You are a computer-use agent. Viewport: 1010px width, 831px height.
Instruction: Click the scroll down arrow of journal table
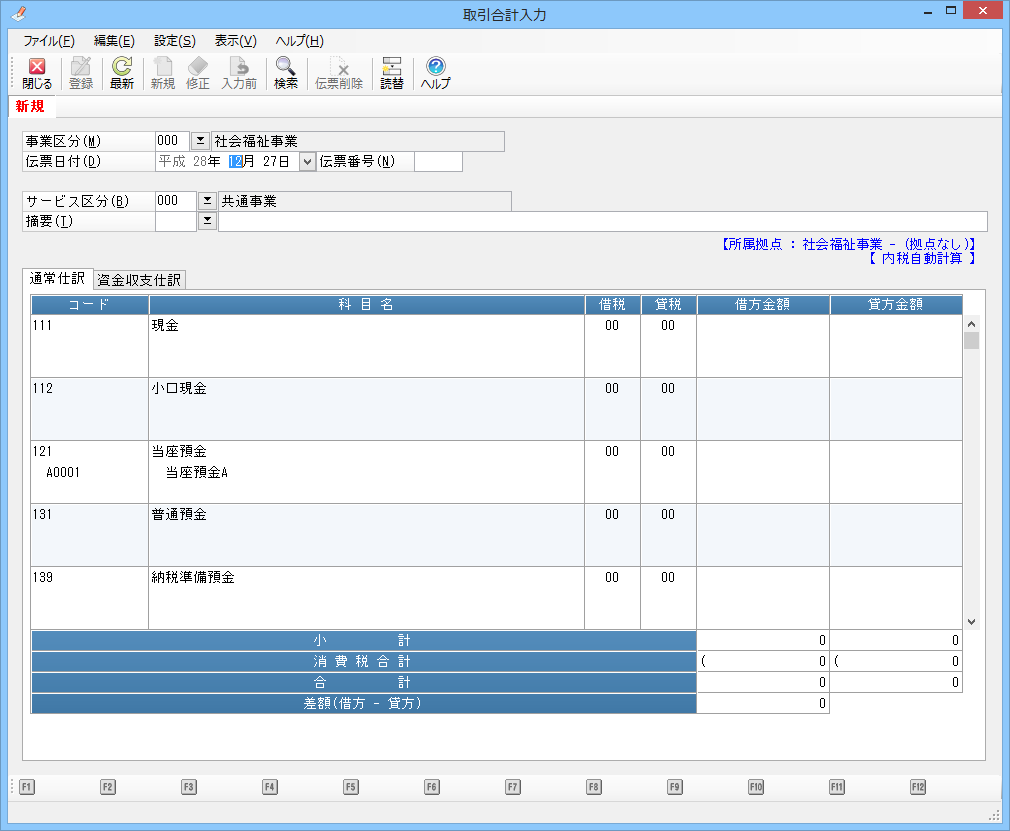pyautogui.click(x=971, y=621)
